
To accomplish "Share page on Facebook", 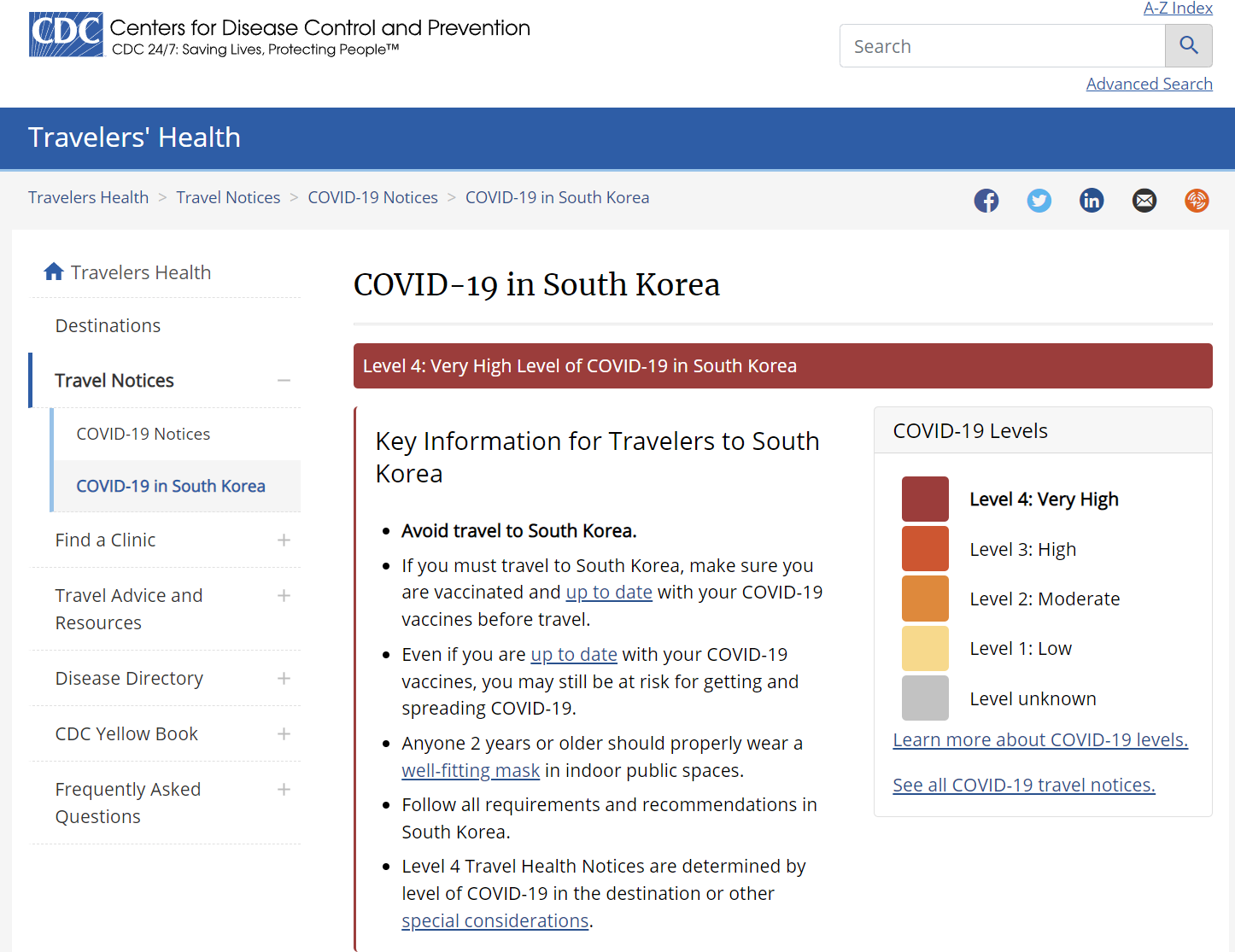I will (x=986, y=201).
